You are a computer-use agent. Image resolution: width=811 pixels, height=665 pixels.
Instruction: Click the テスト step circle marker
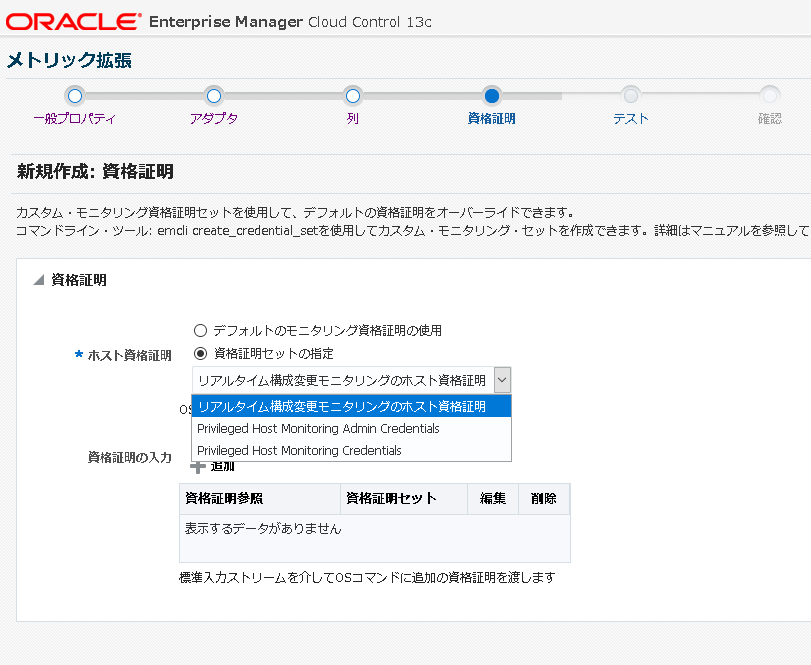pyautogui.click(x=630, y=96)
